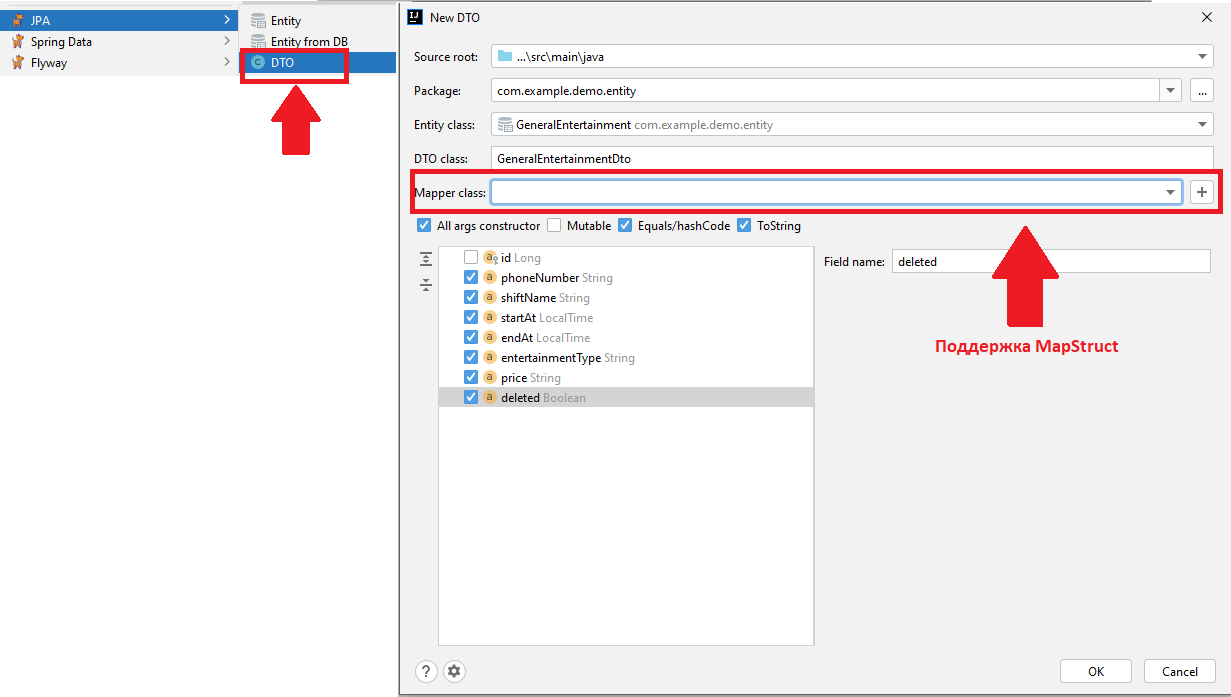Uncheck the price field checkbox
The width and height of the screenshot is (1231, 697).
(471, 378)
